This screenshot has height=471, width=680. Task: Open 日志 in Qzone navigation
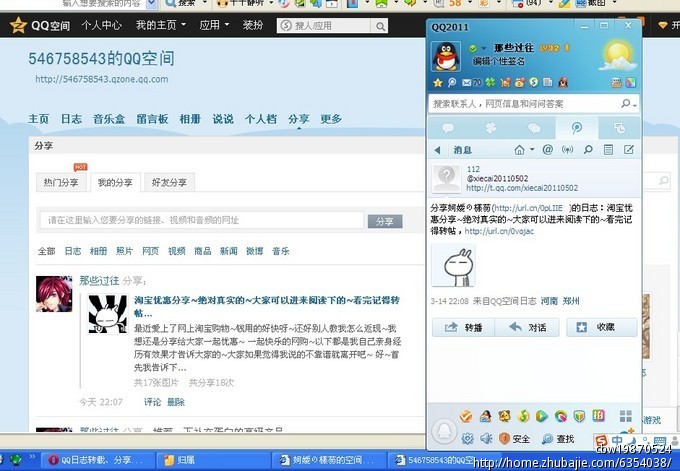point(71,119)
